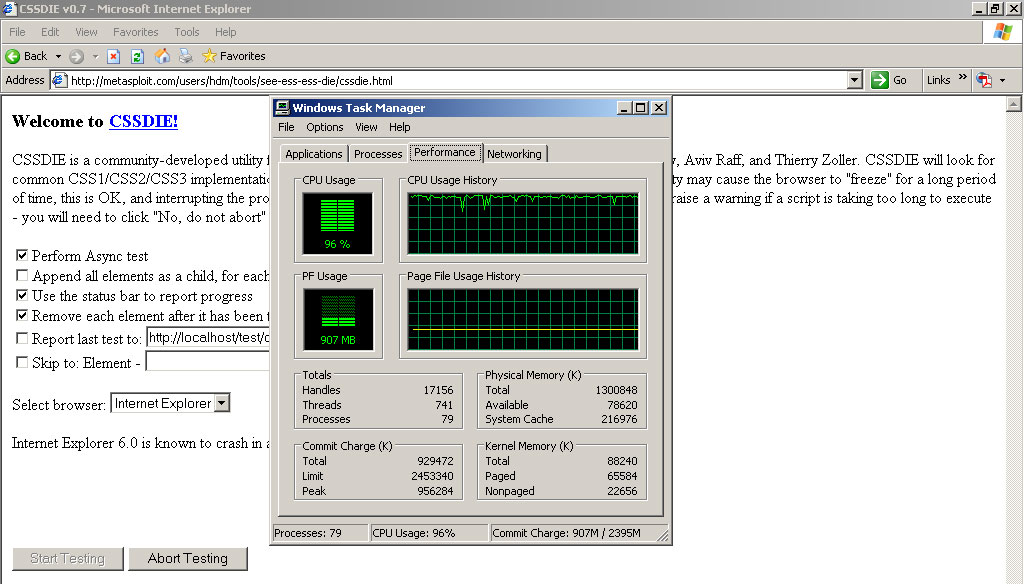
Task: Click the address bar URL field
Action: click(x=458, y=81)
